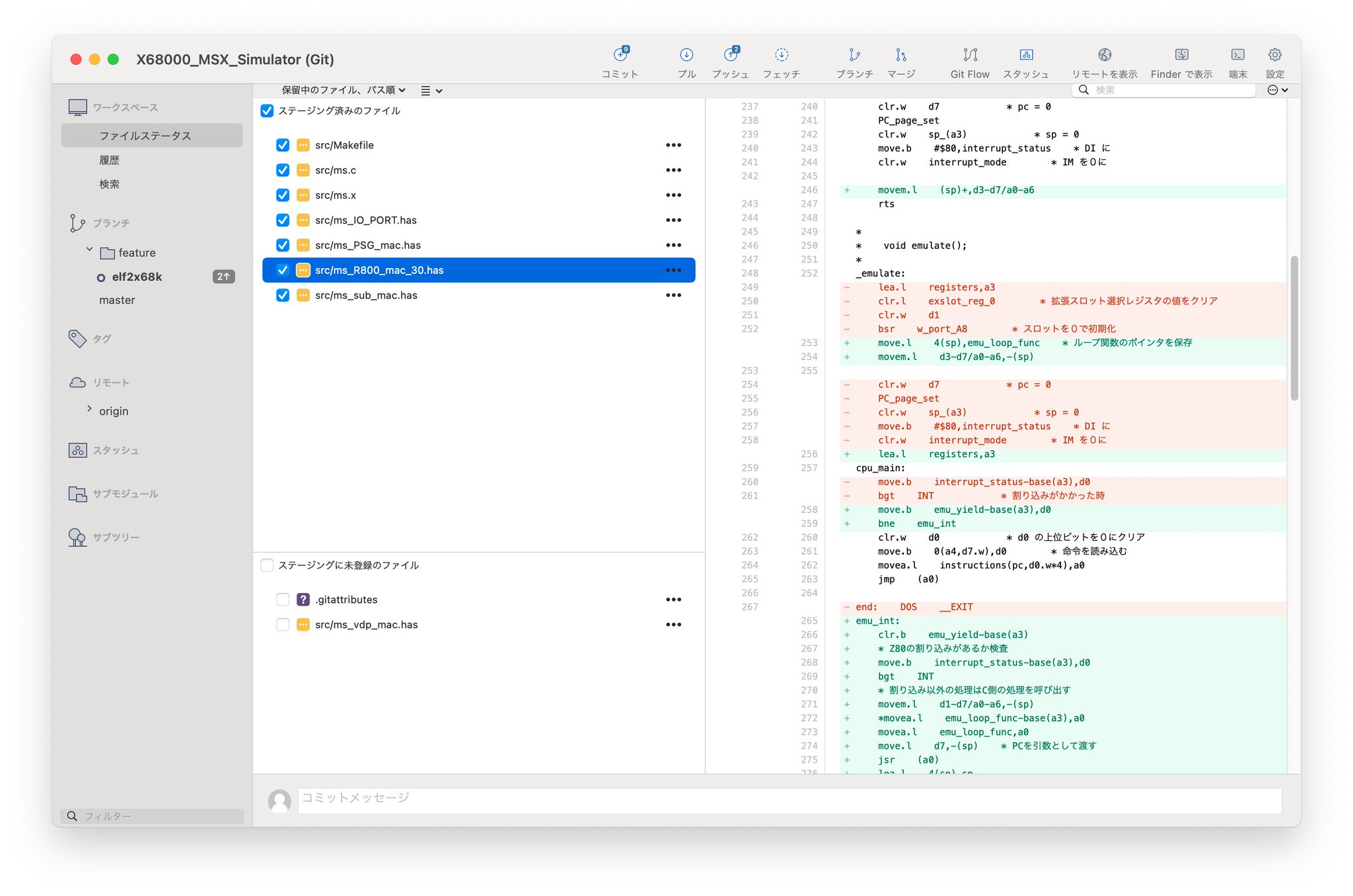Unstage src/ms_IO_PORT.has via its checkbox
The width and height of the screenshot is (1353, 896).
[x=283, y=221]
